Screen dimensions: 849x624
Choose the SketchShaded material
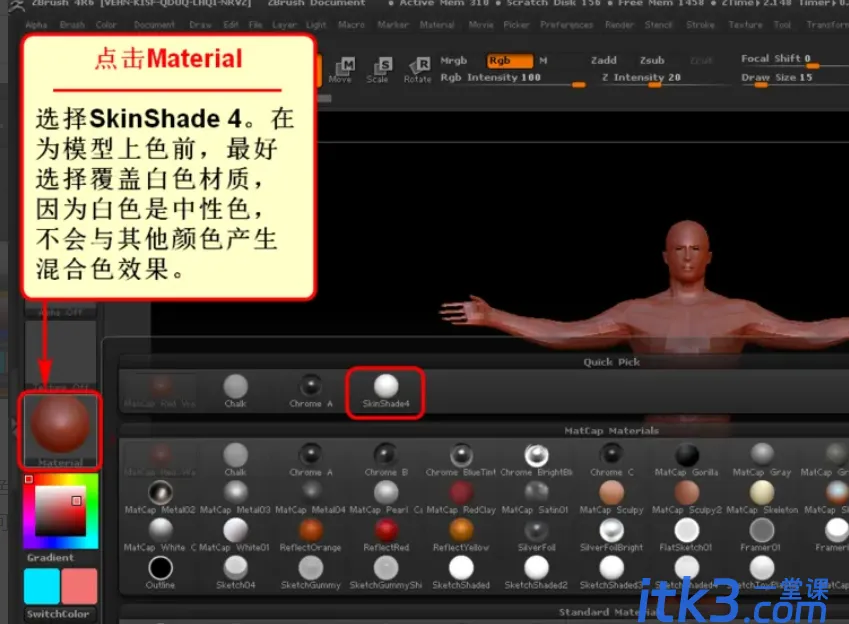pyautogui.click(x=461, y=573)
